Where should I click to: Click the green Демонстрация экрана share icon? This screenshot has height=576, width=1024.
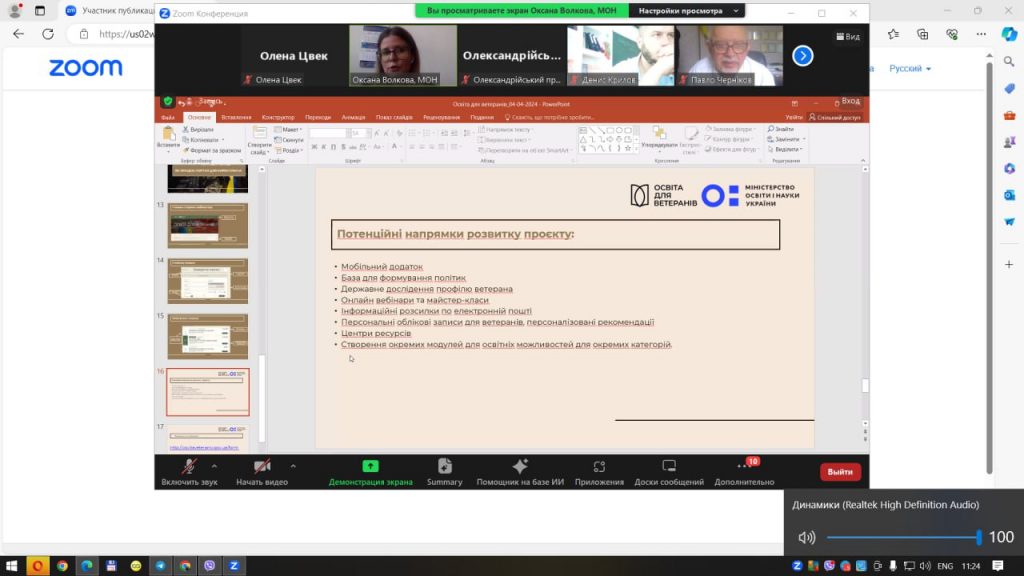pos(370,466)
